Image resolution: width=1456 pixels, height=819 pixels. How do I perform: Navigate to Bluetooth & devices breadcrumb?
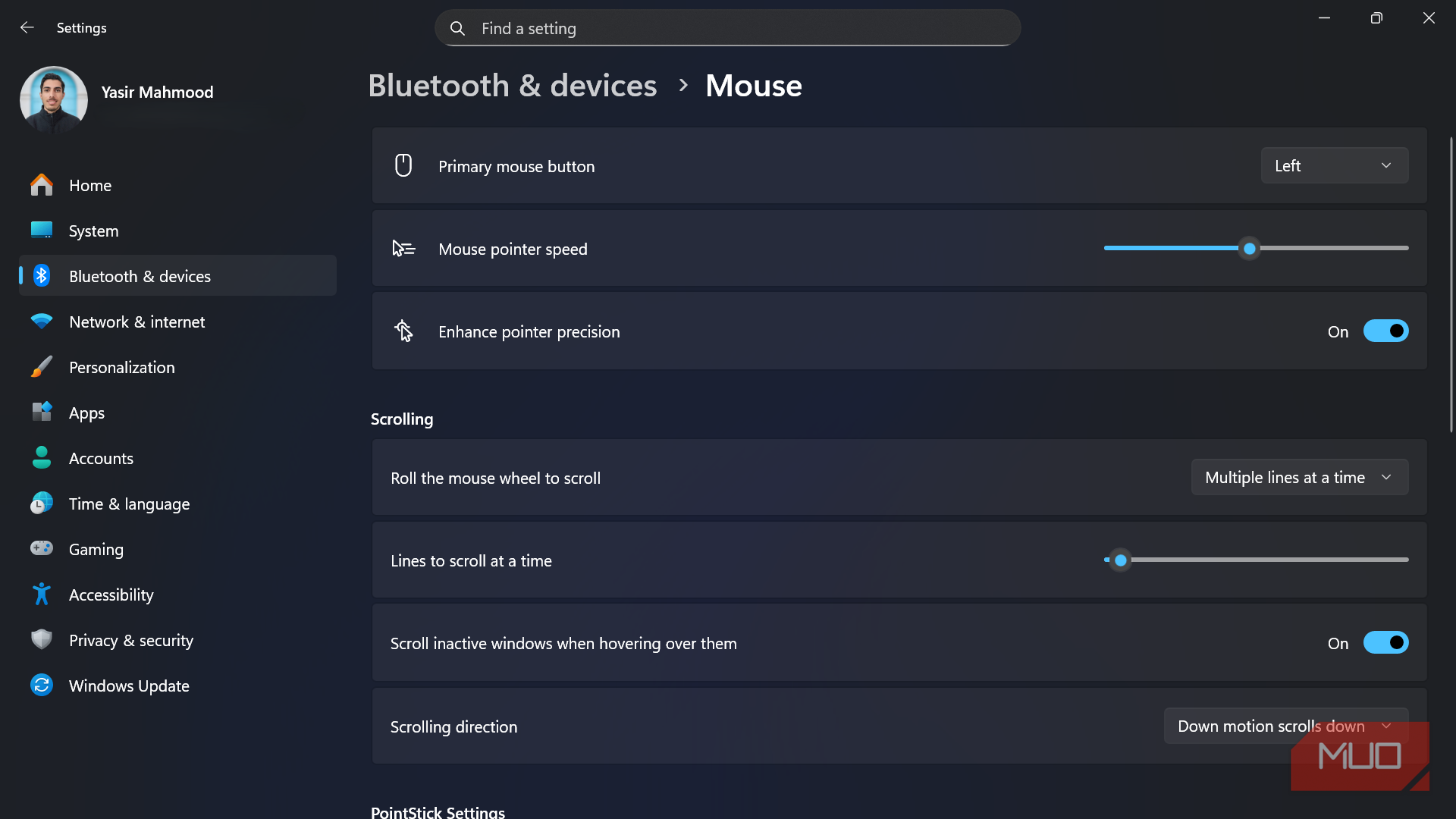click(512, 86)
